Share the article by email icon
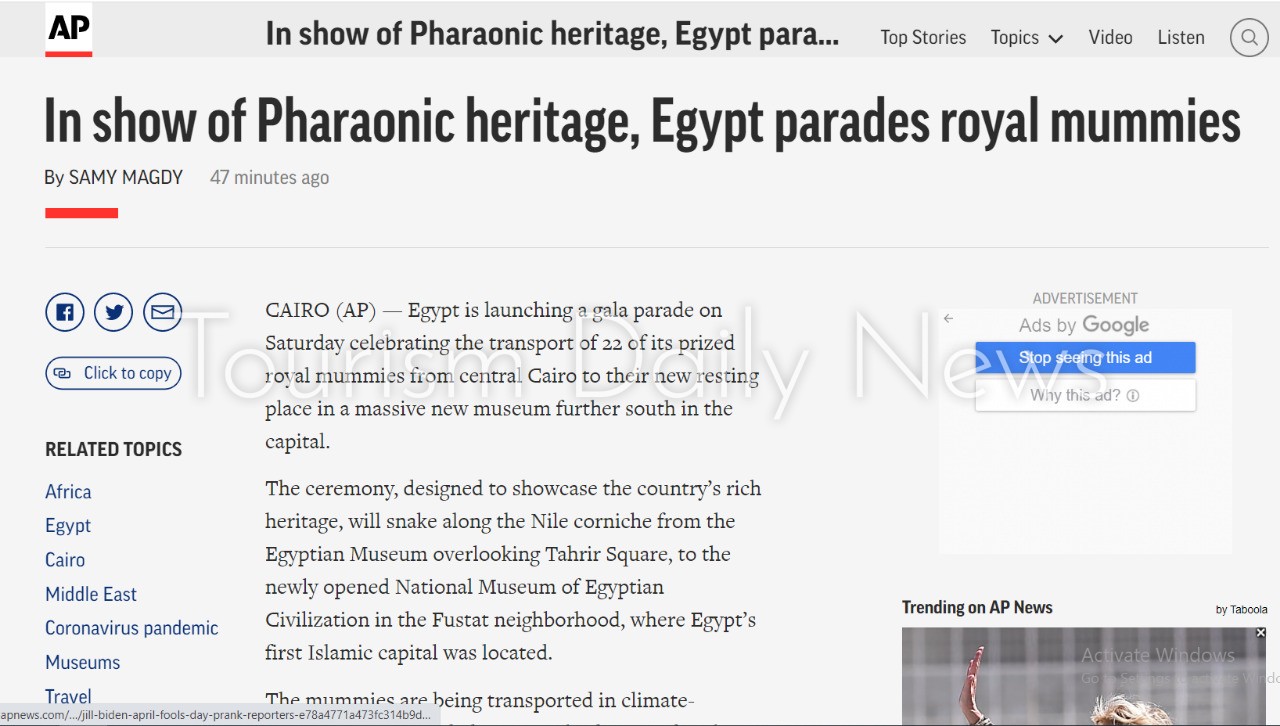The image size is (1280, 726). [162, 313]
